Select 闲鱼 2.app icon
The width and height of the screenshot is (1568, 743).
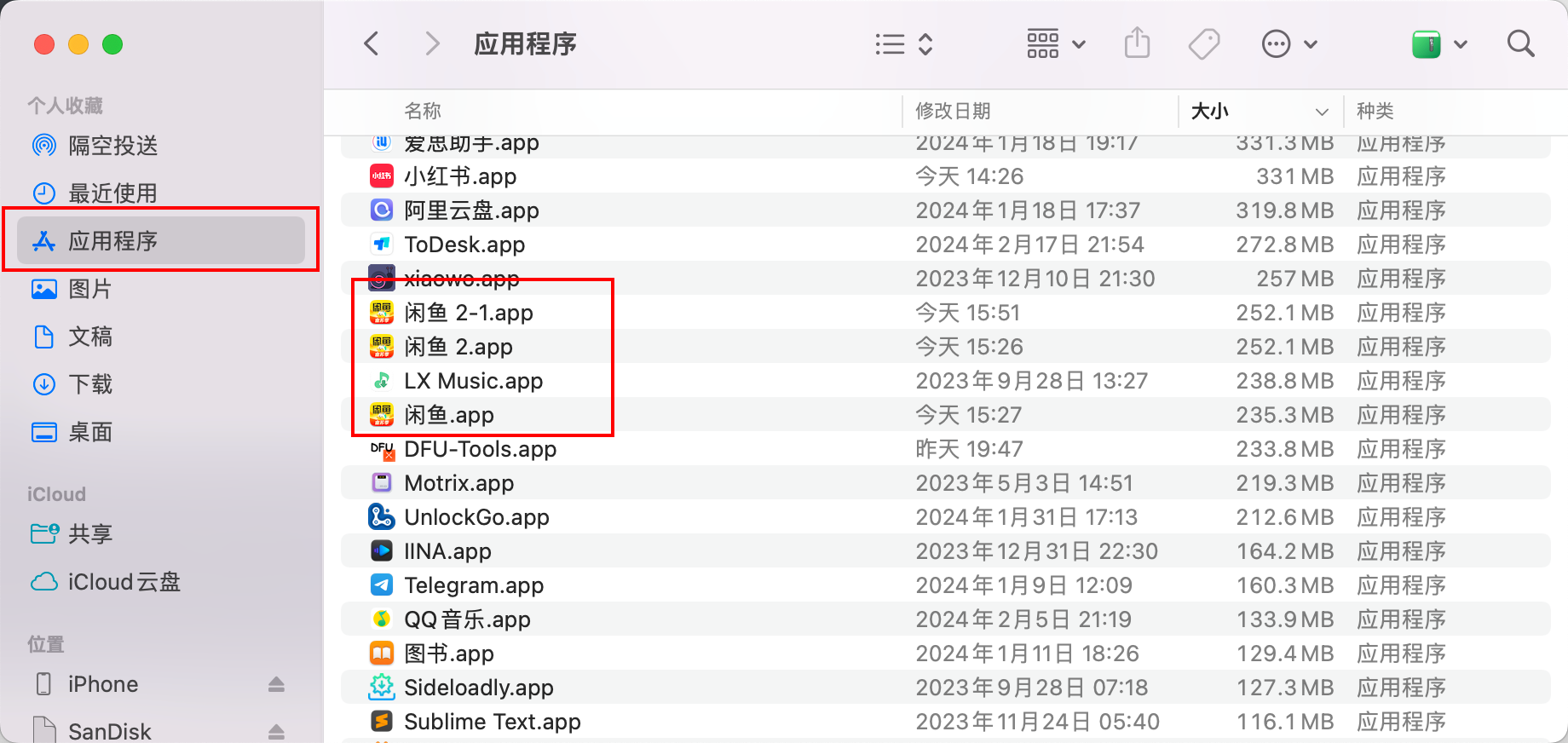click(381, 347)
